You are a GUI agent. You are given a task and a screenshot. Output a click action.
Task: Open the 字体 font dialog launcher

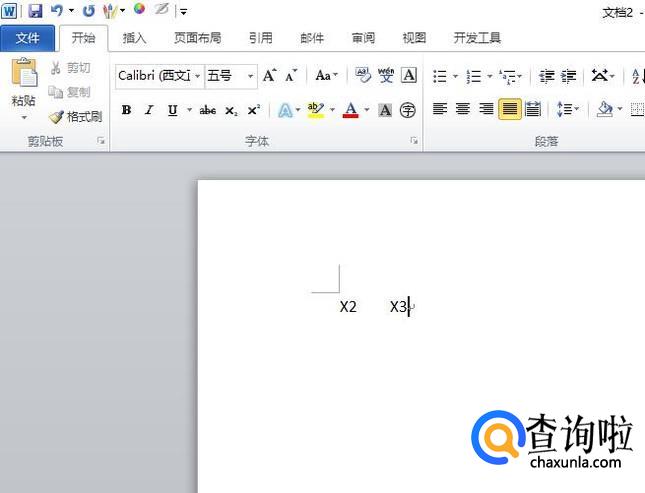coord(413,141)
